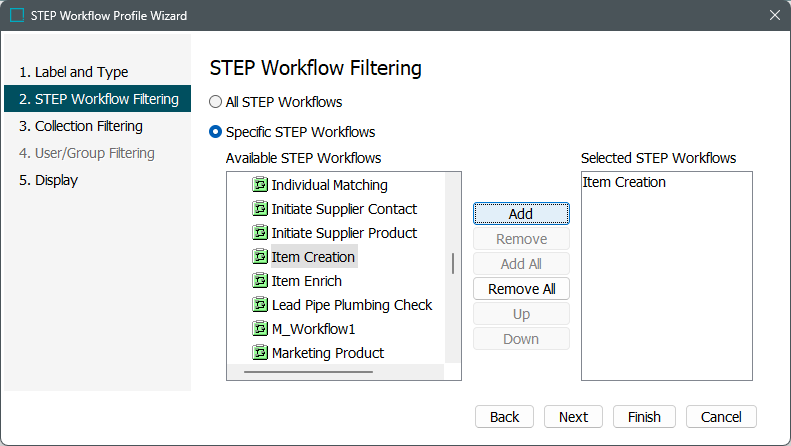Click the M_Workflow1 workflow icon

(260, 329)
